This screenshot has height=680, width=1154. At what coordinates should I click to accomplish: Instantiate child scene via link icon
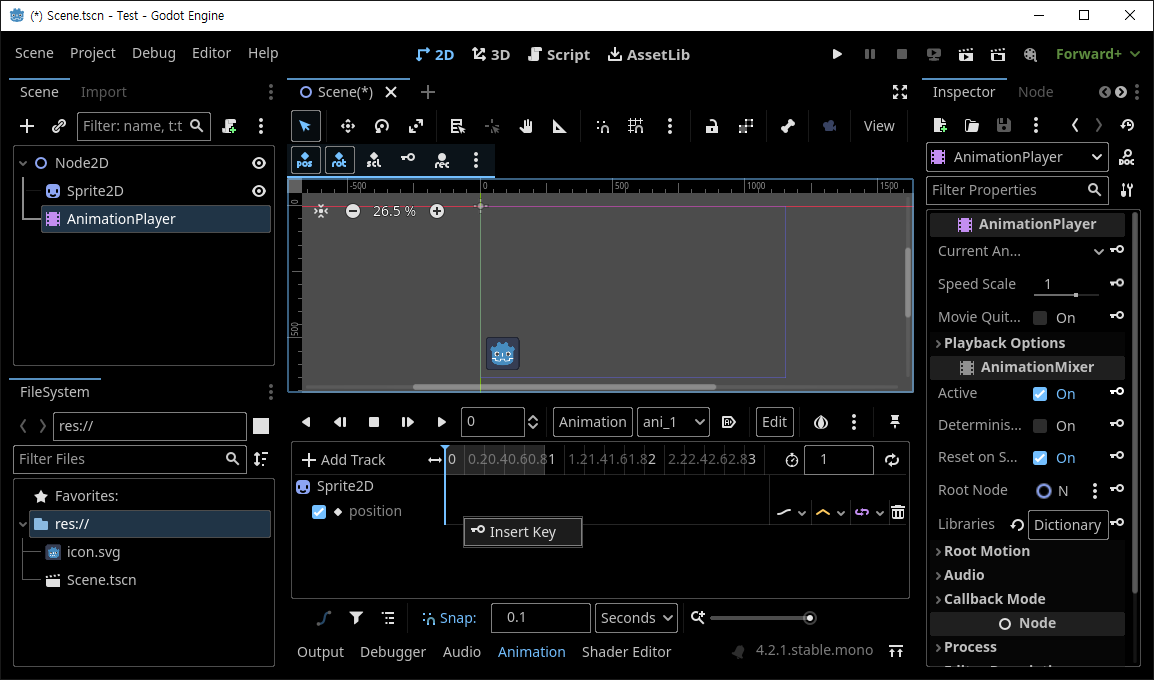59,127
